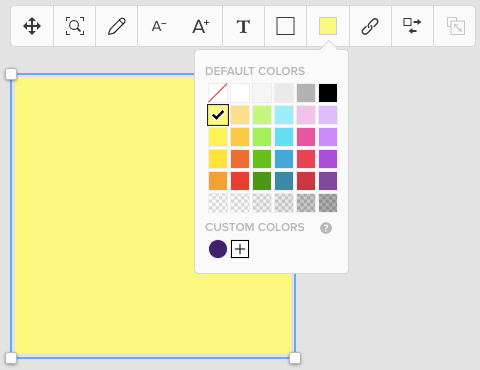Click the checked light yellow swatch
Viewport: 480px width, 370px height.
tap(218, 115)
